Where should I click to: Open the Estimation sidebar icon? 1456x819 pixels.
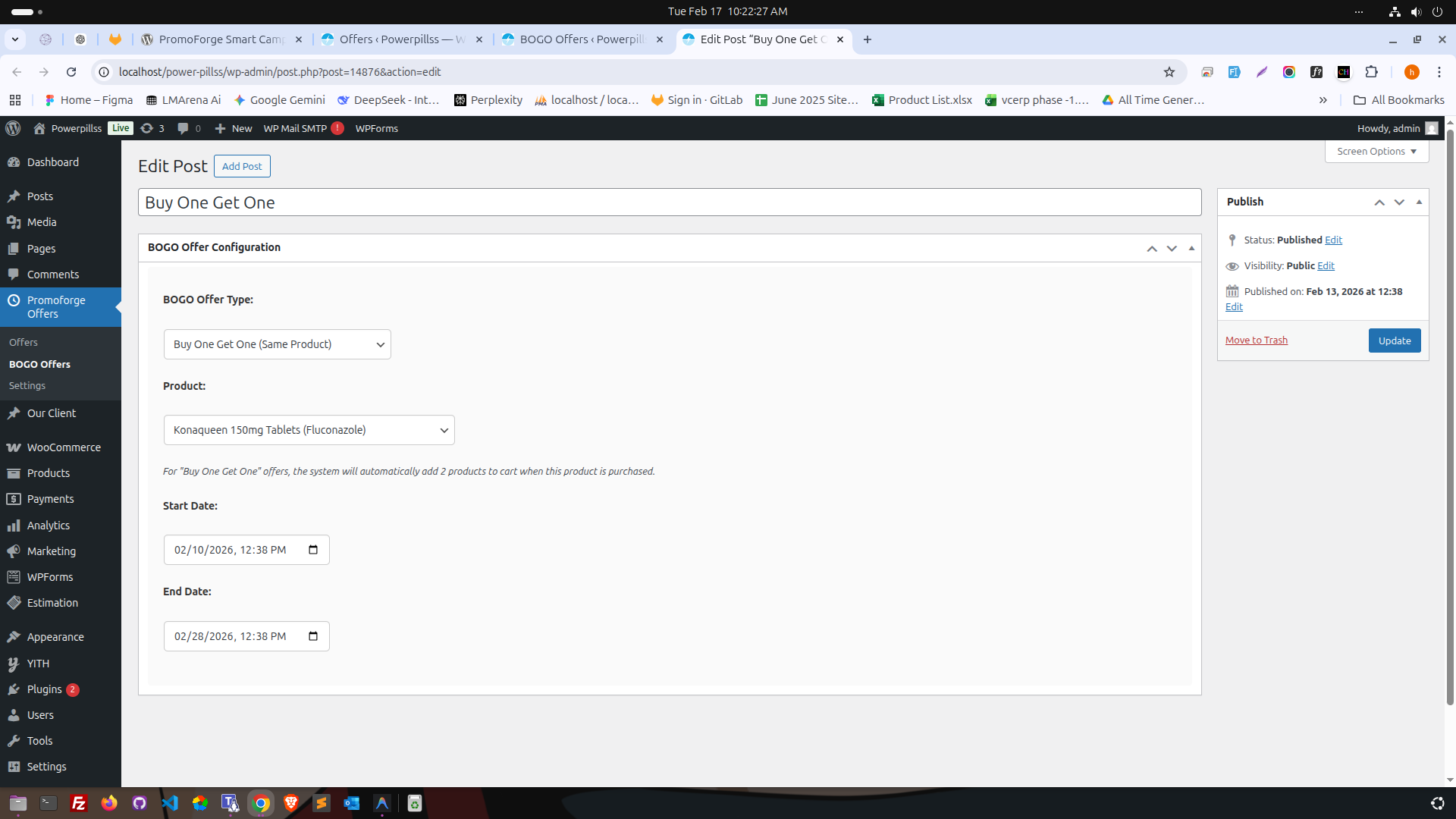click(15, 603)
